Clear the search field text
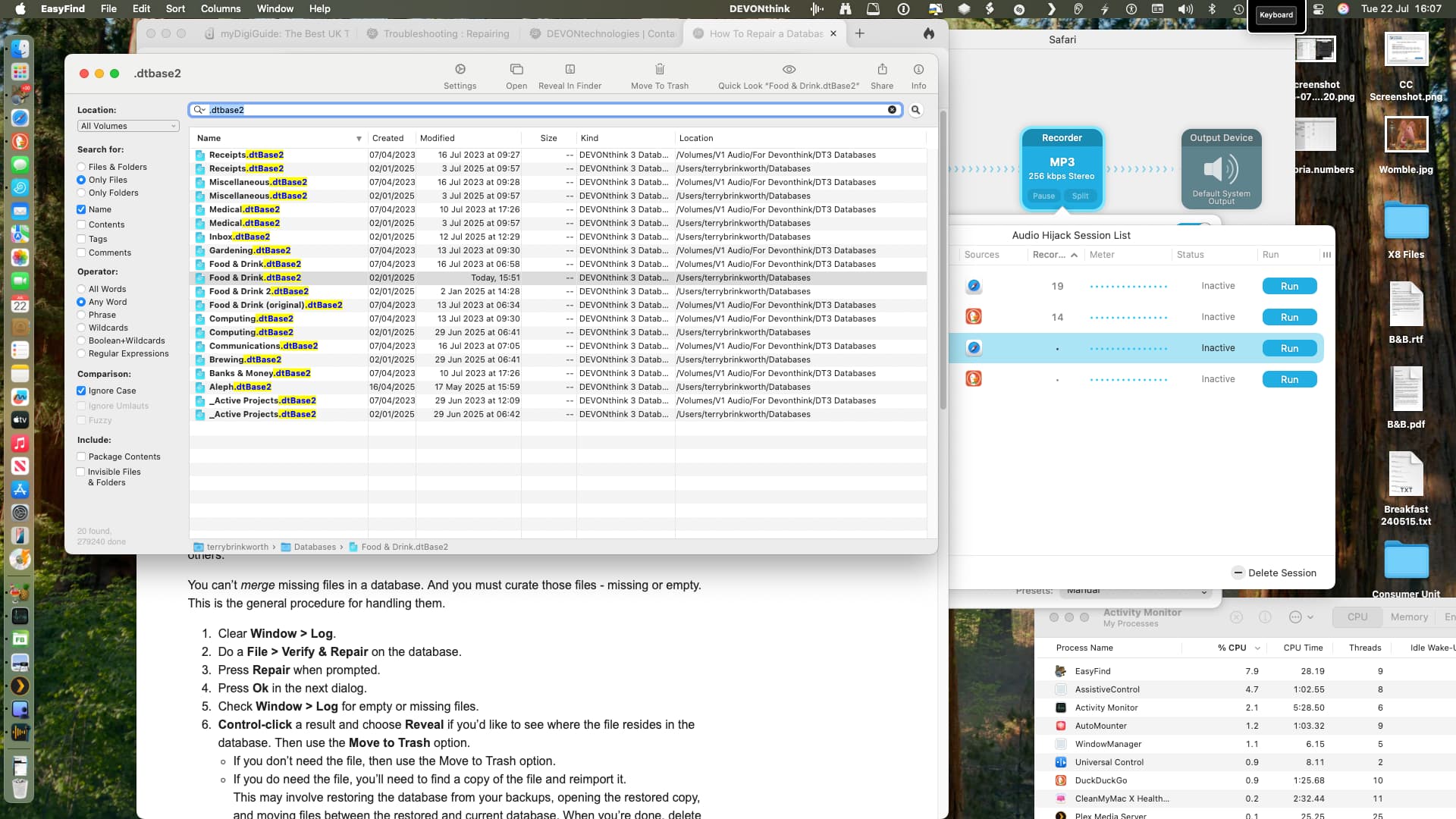1456x819 pixels. click(892, 110)
